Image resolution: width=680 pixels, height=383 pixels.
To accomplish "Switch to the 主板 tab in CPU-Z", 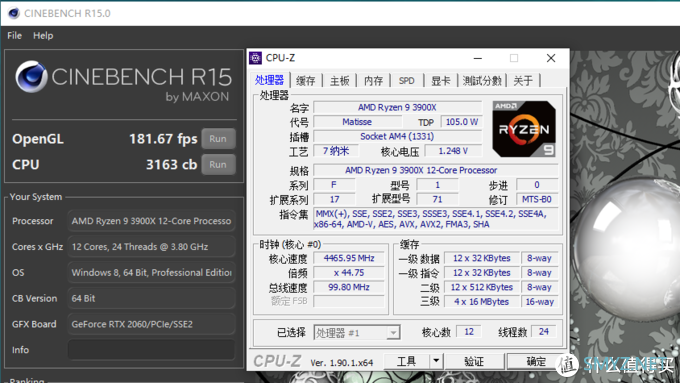I will [x=340, y=81].
